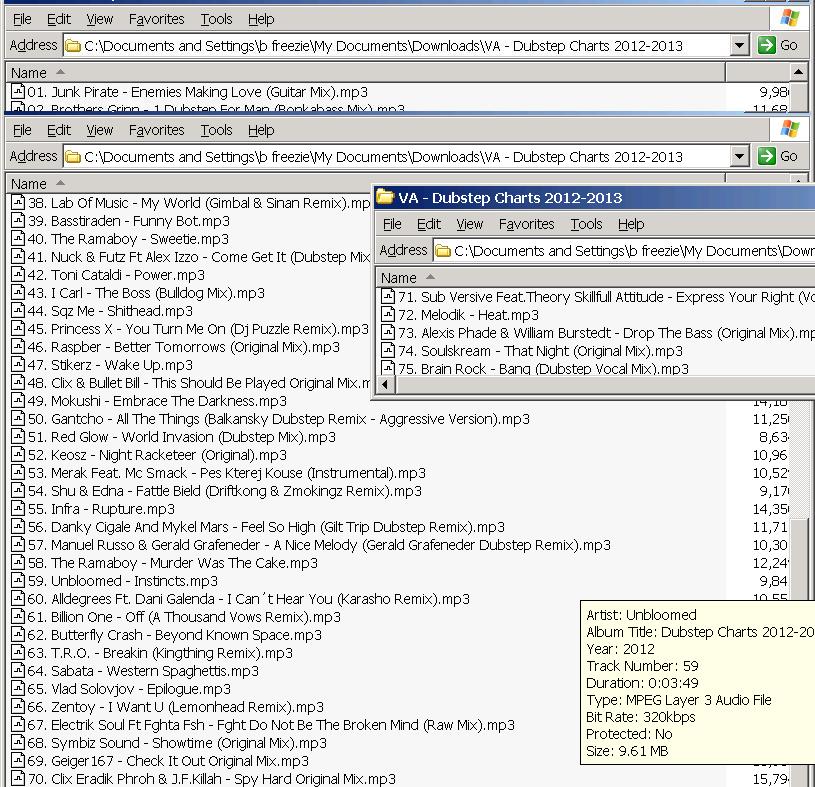Screen dimensions: 815x787
Task: Click the Windows flag logo in the topmost window
Action: click(x=789, y=18)
